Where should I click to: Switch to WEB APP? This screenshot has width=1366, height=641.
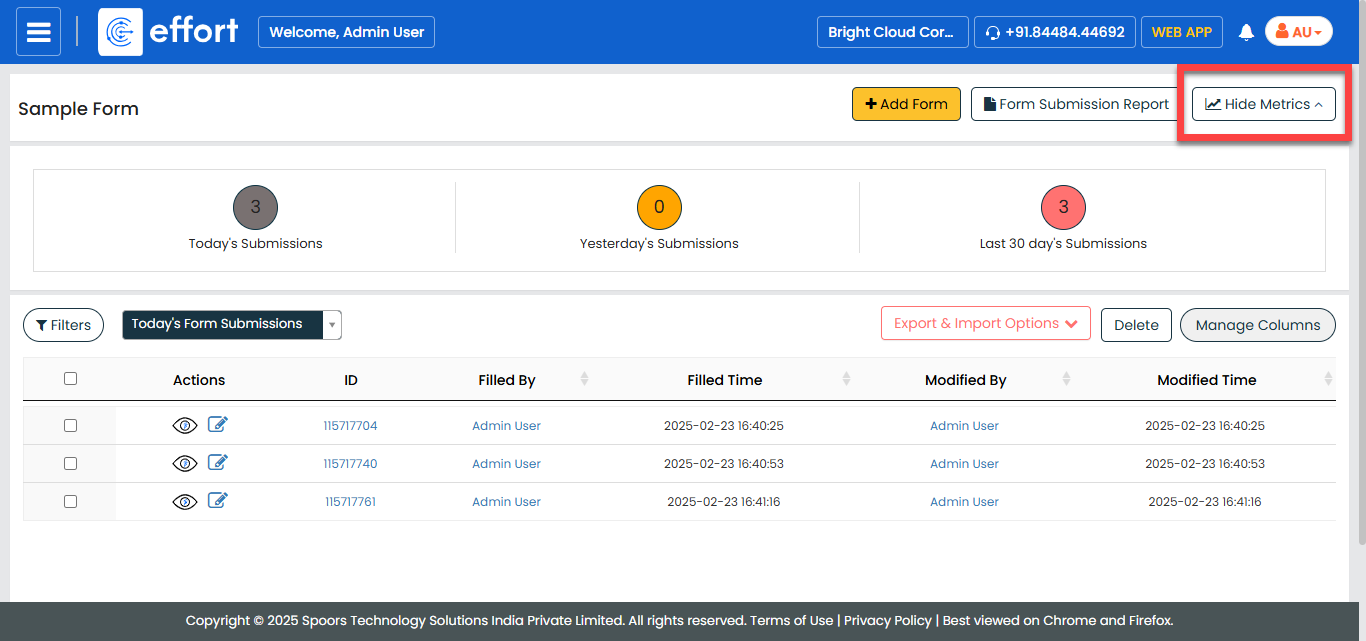1181,32
